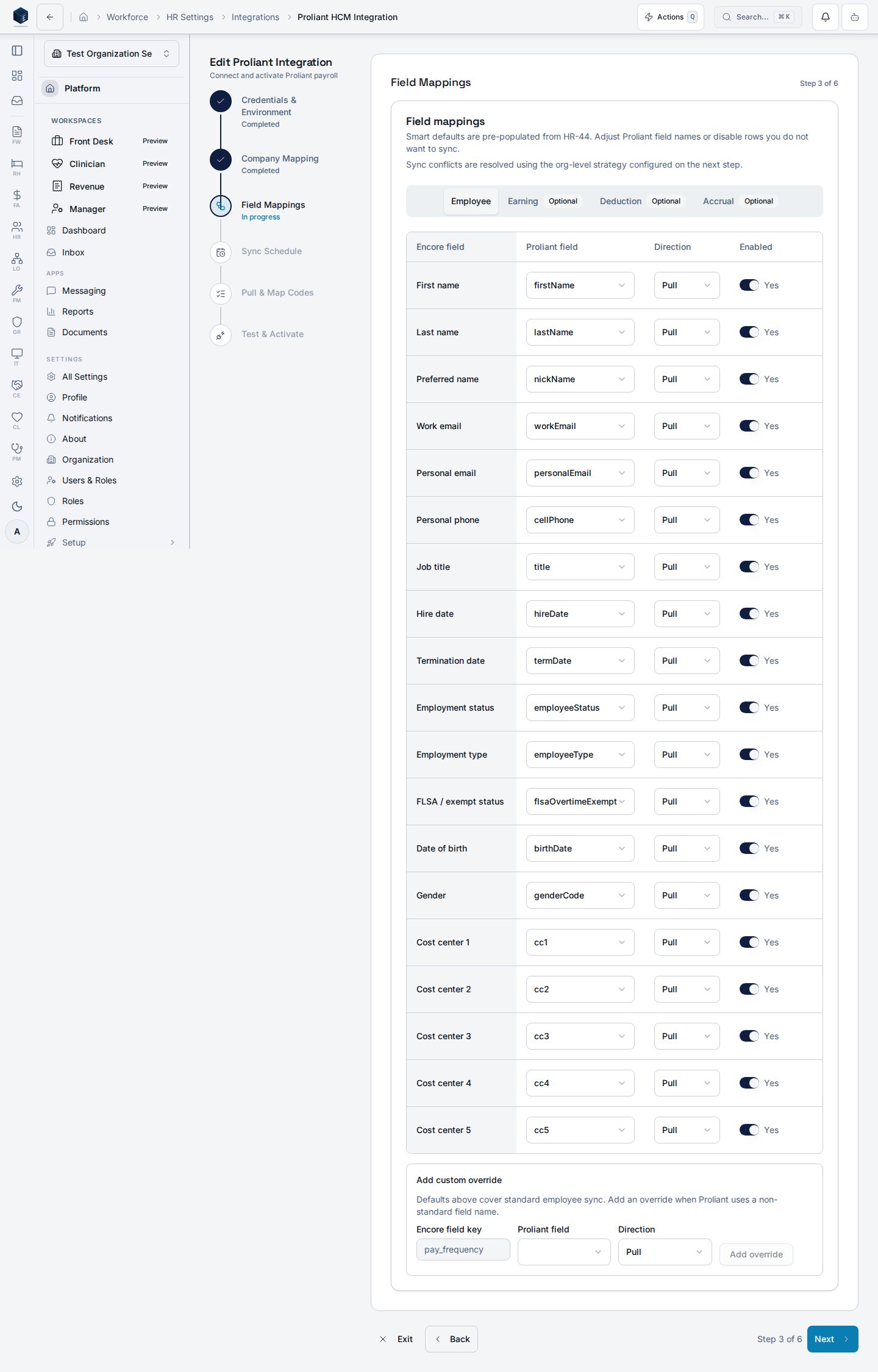The width and height of the screenshot is (878, 1372).
Task: Open Direction dropdown for Gender row
Action: 687,895
